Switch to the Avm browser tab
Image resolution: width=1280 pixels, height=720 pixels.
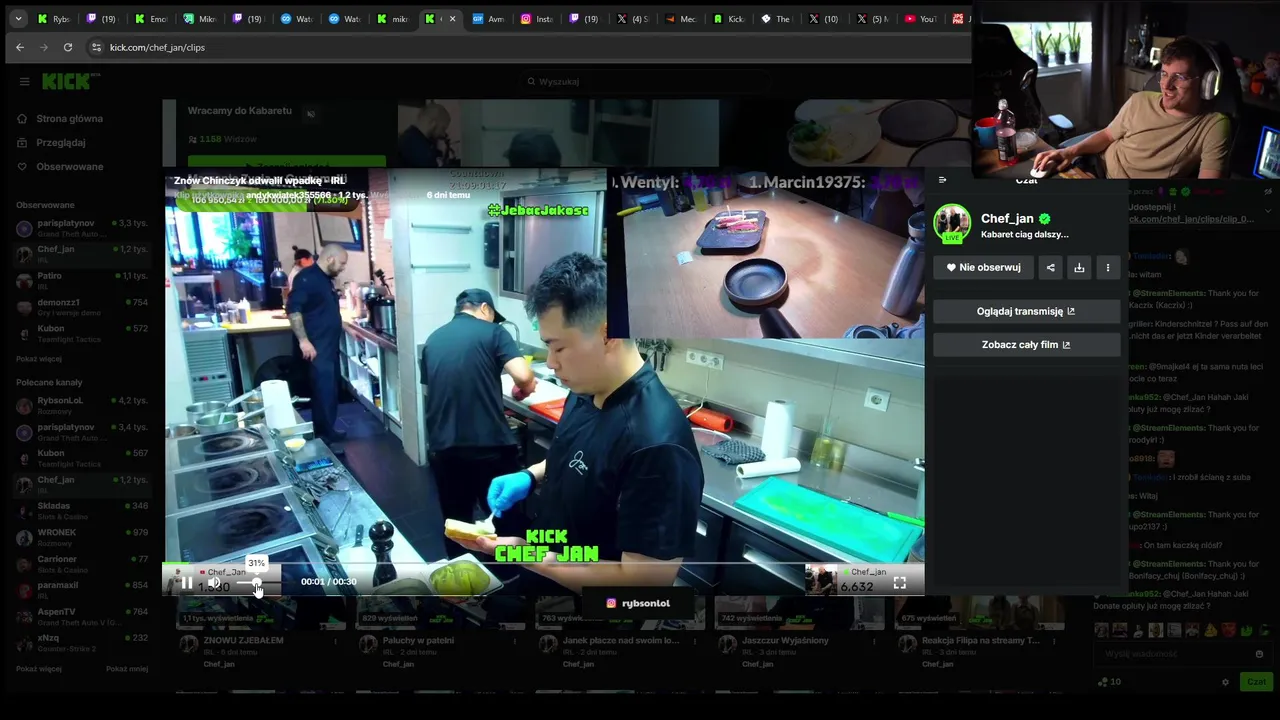[x=489, y=19]
